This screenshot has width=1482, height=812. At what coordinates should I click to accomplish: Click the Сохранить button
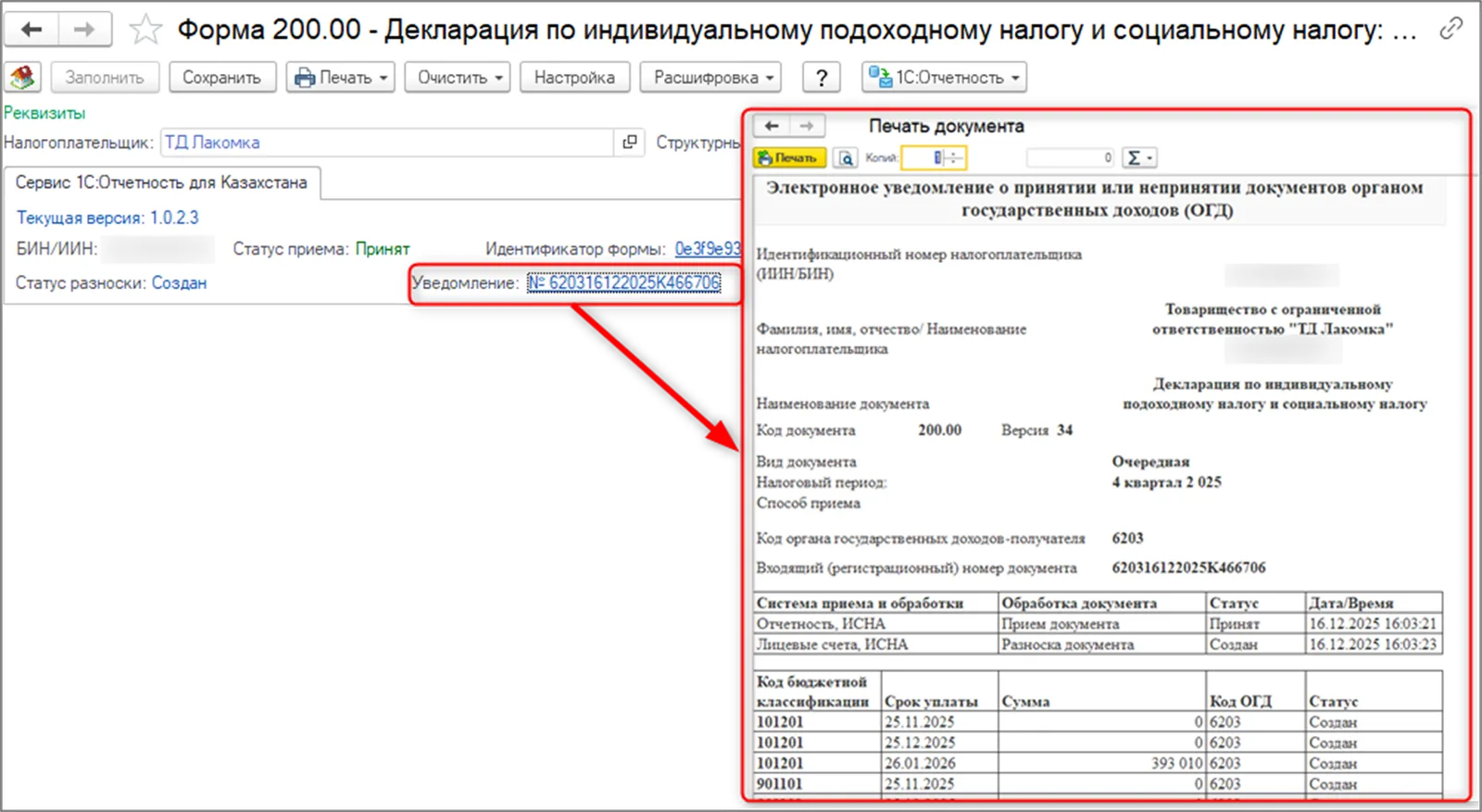point(222,78)
